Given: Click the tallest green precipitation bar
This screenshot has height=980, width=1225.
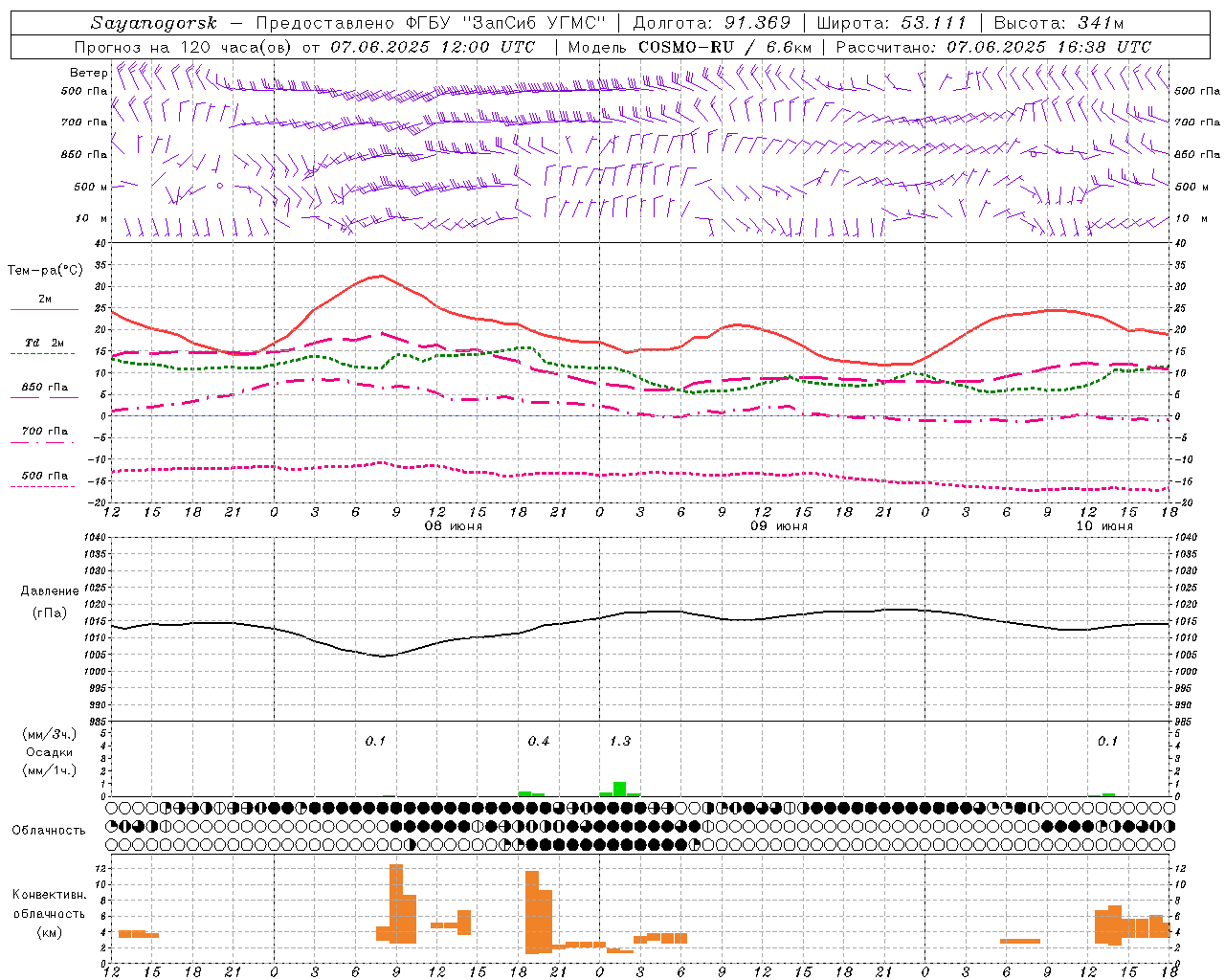Looking at the screenshot, I should coord(620,790).
